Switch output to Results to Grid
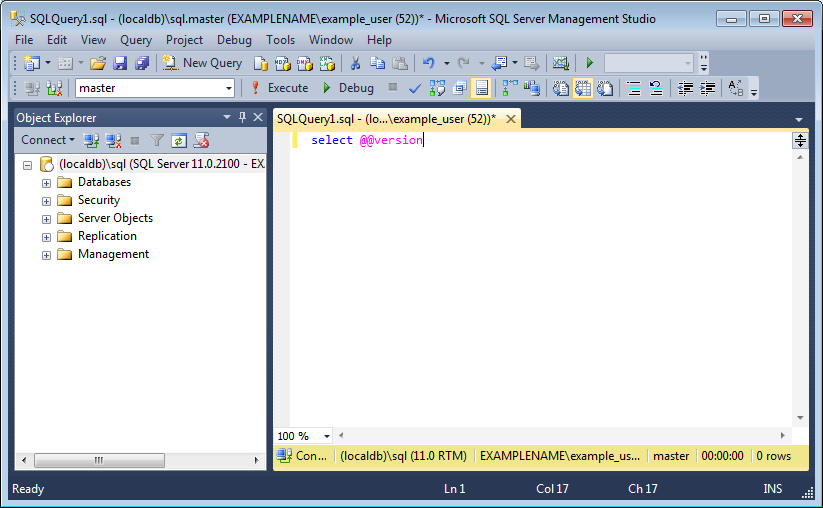Screen dimensions: 823x508 tap(583, 88)
